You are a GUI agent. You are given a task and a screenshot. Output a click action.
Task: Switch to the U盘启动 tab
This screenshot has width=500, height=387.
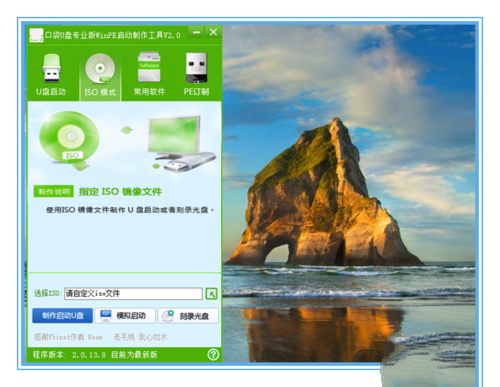(51, 75)
